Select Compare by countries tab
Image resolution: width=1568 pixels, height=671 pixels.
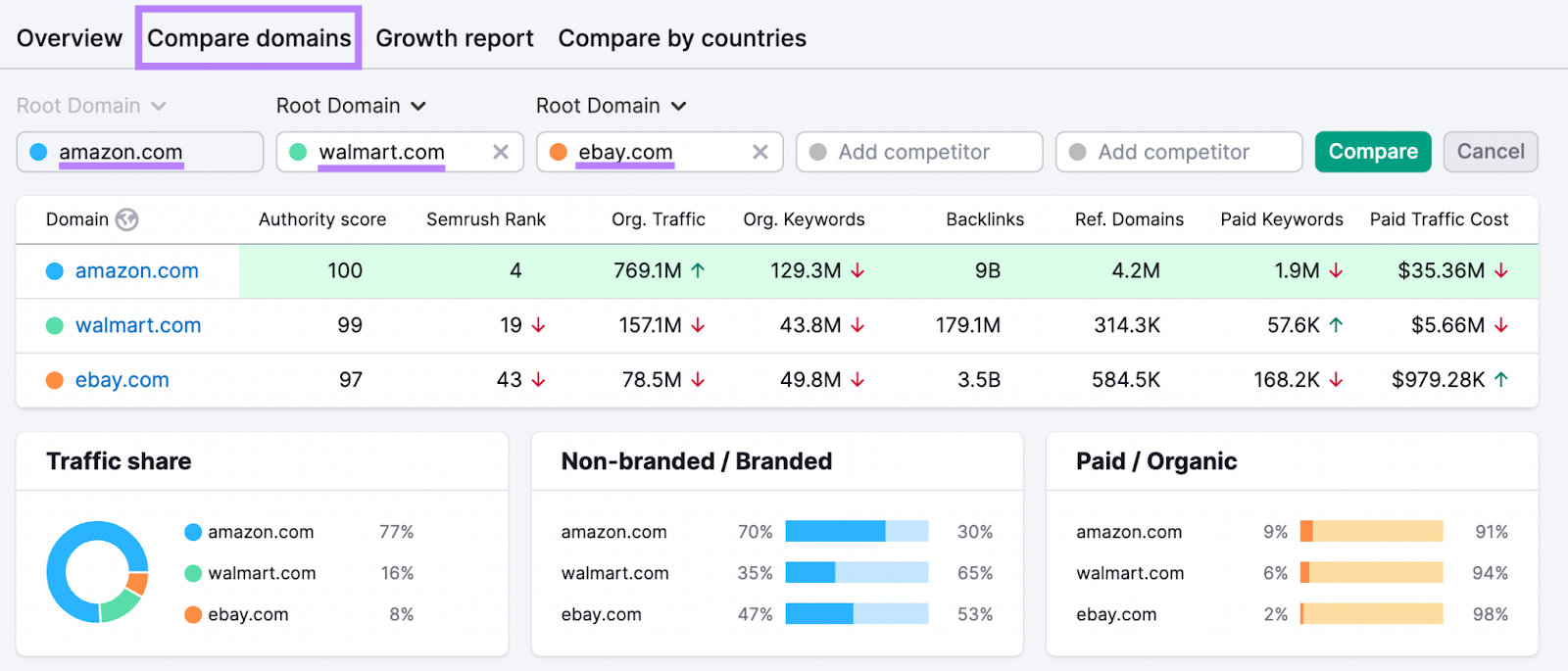[x=682, y=38]
